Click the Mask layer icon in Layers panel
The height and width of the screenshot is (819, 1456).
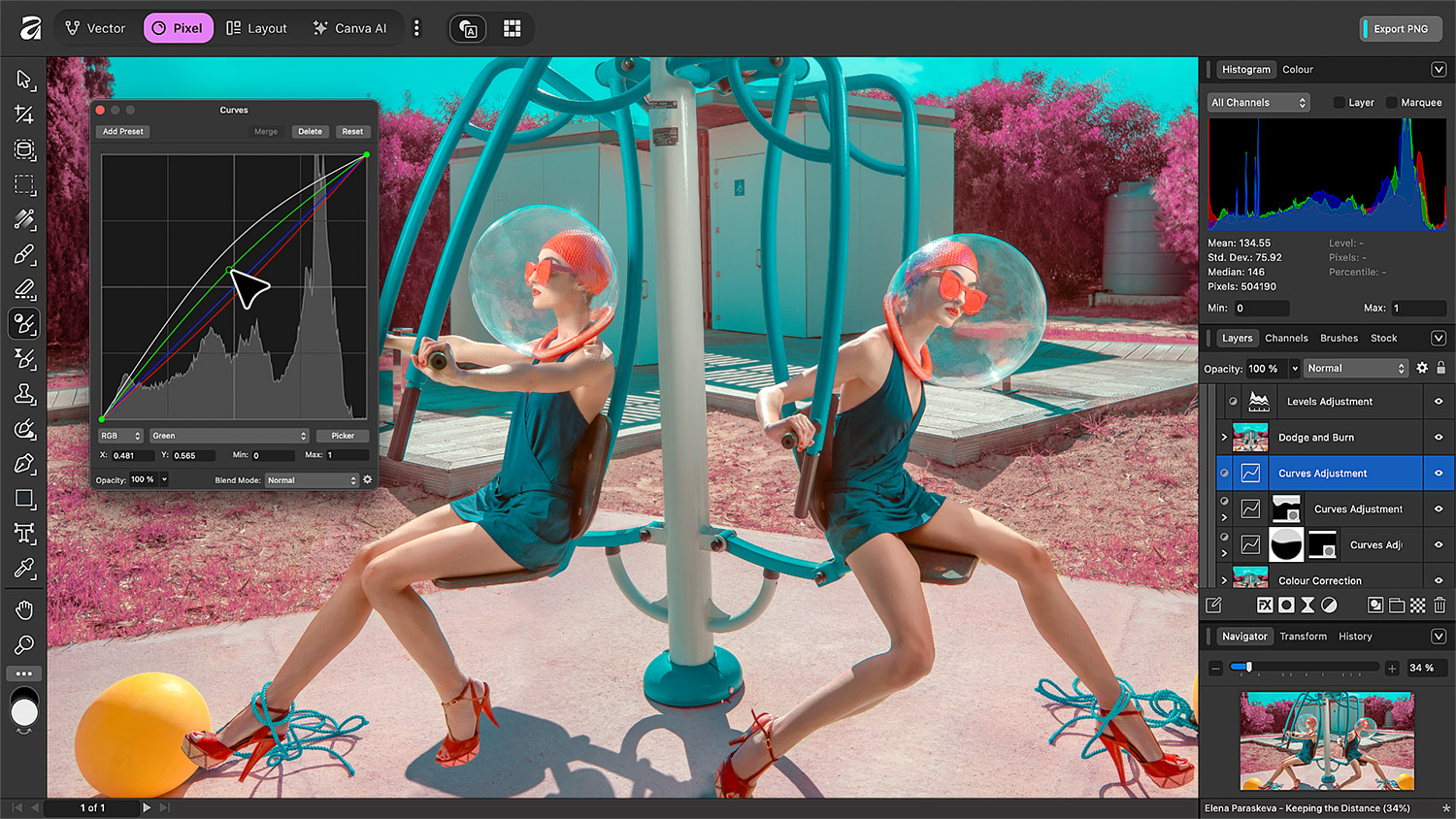point(1285,605)
